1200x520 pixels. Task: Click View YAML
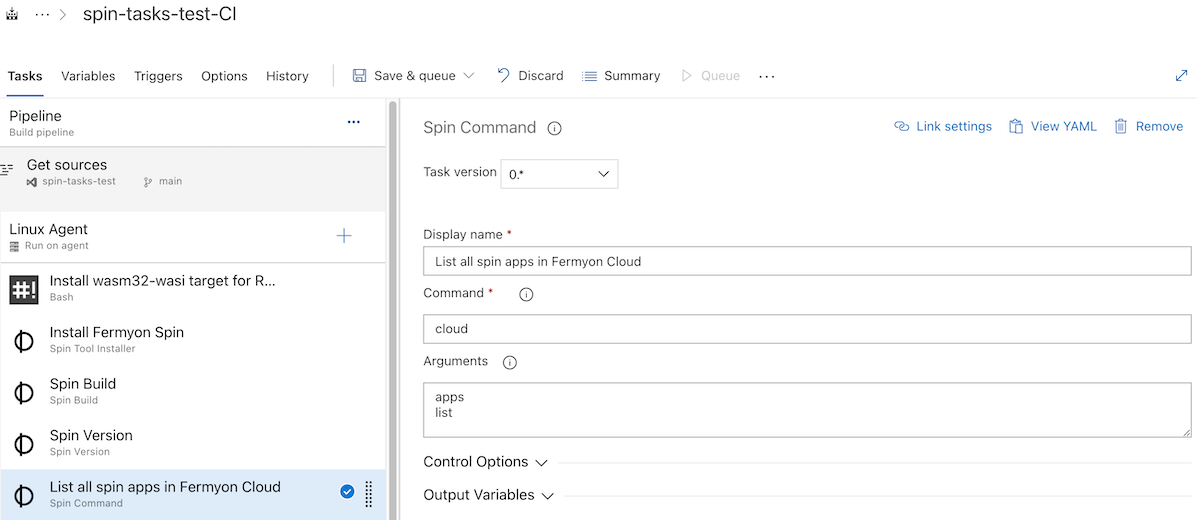coord(1053,126)
